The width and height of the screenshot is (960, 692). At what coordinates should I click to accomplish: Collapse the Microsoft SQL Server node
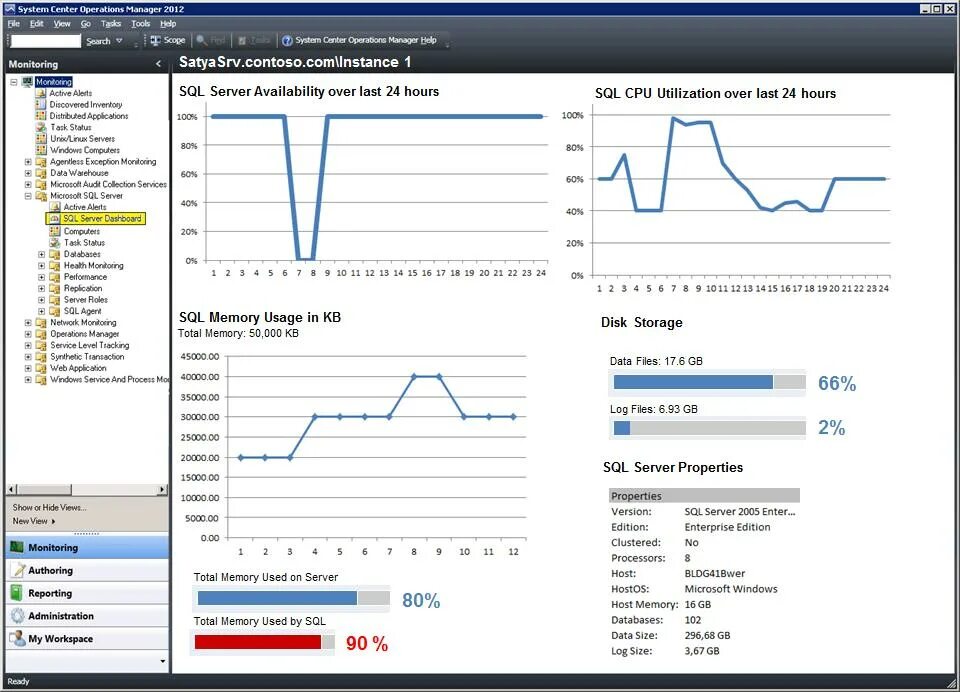pyautogui.click(x=30, y=196)
